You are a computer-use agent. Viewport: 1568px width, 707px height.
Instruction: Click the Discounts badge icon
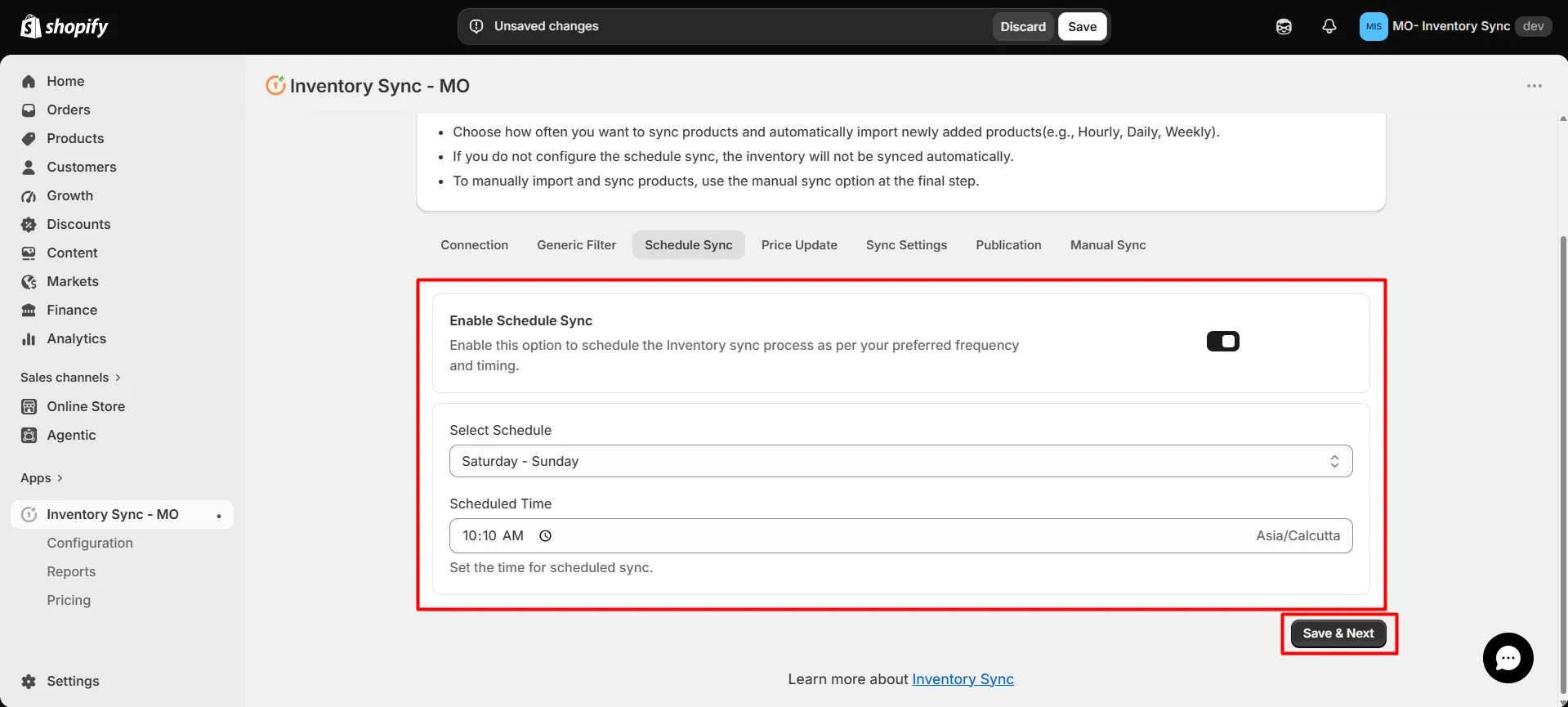tap(29, 225)
